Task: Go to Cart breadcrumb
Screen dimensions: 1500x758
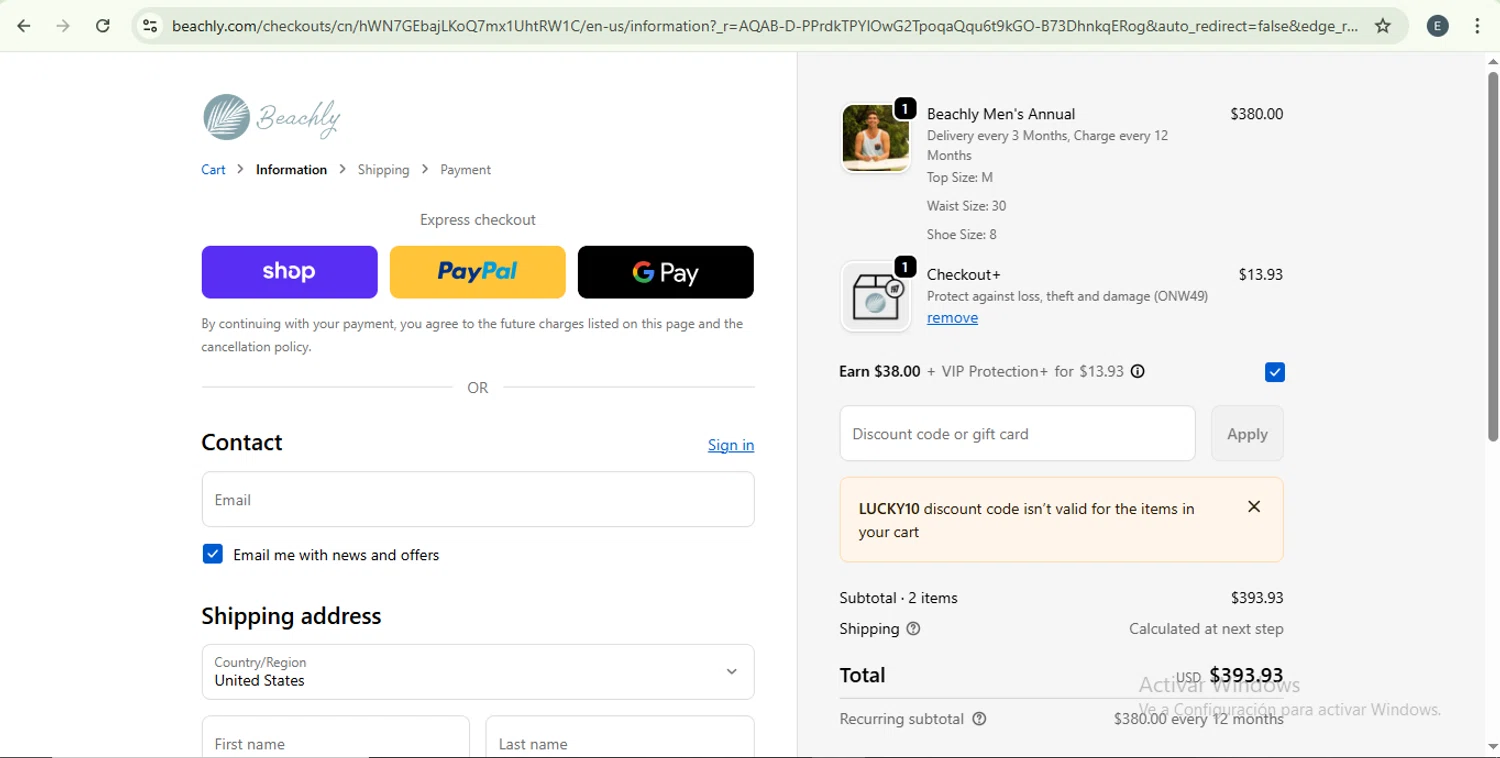Action: pos(213,170)
